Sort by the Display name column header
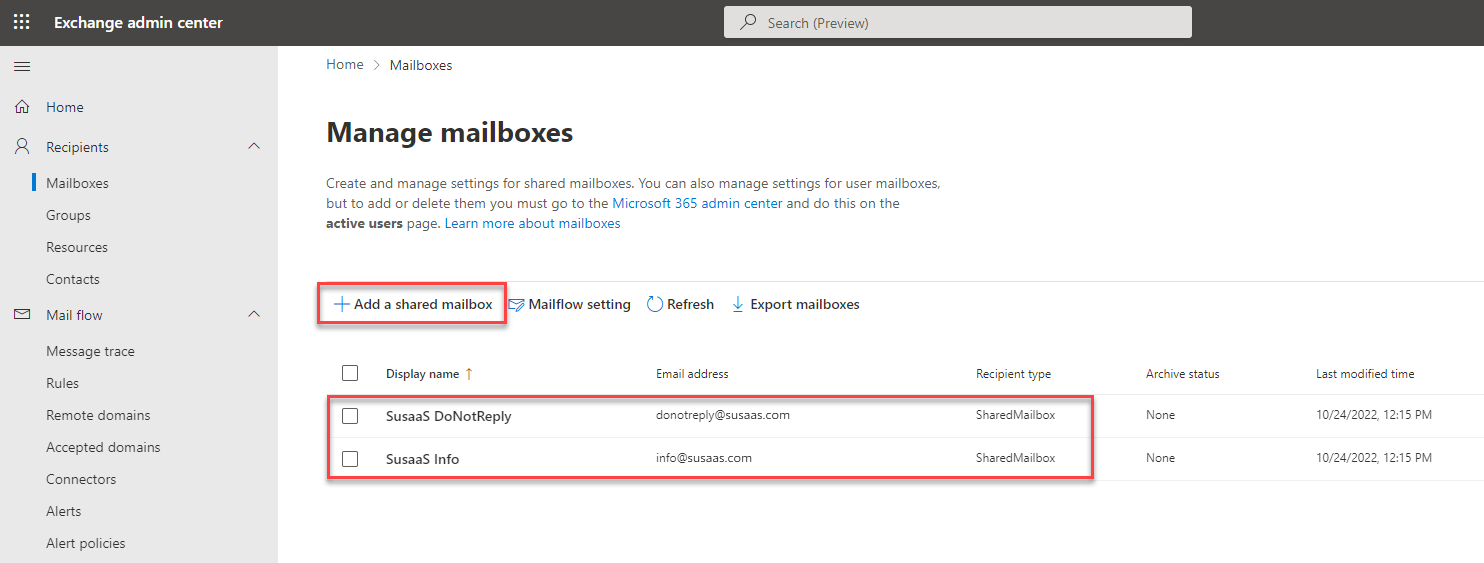Viewport: 1484px width, 563px height. point(422,374)
